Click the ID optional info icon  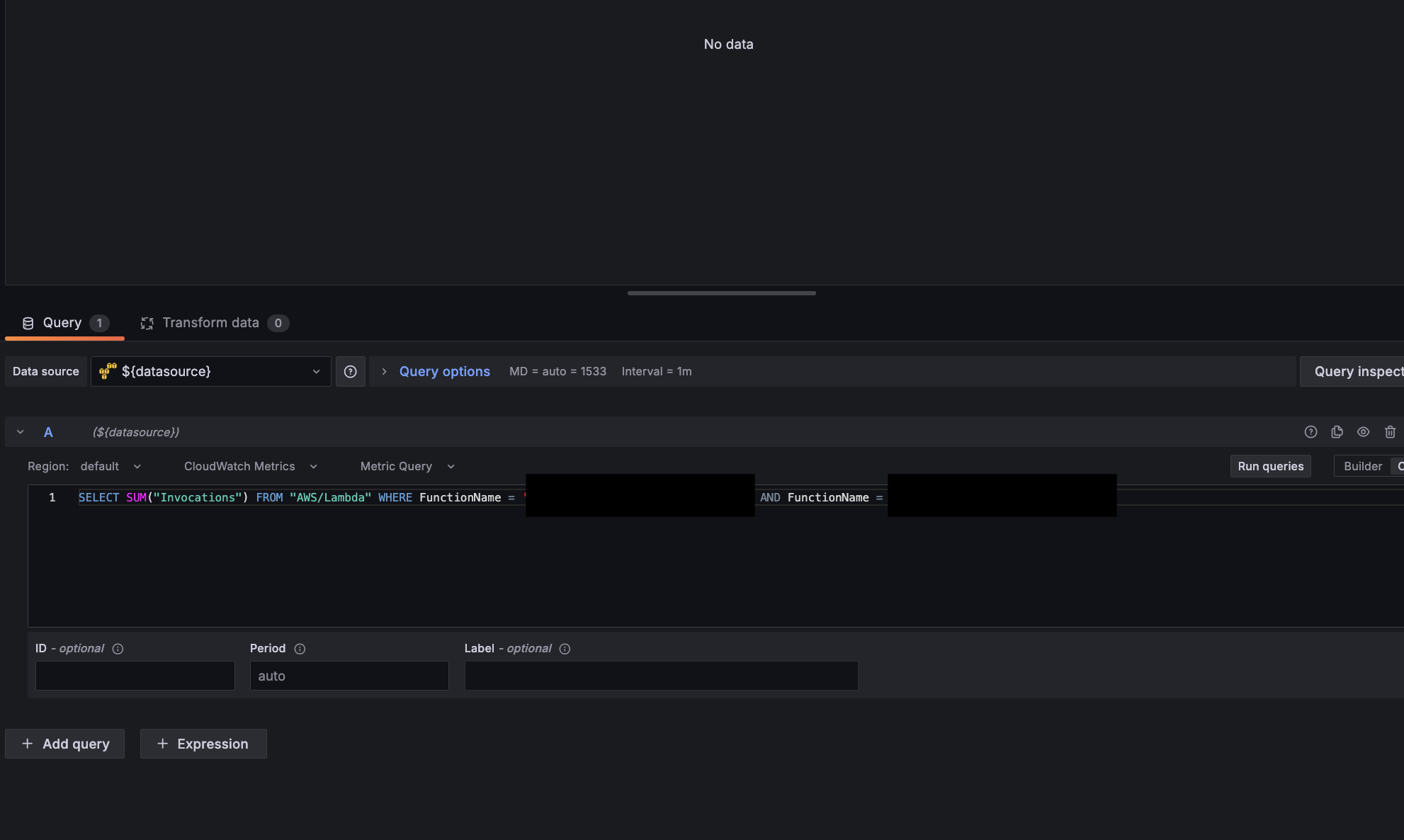click(x=118, y=649)
